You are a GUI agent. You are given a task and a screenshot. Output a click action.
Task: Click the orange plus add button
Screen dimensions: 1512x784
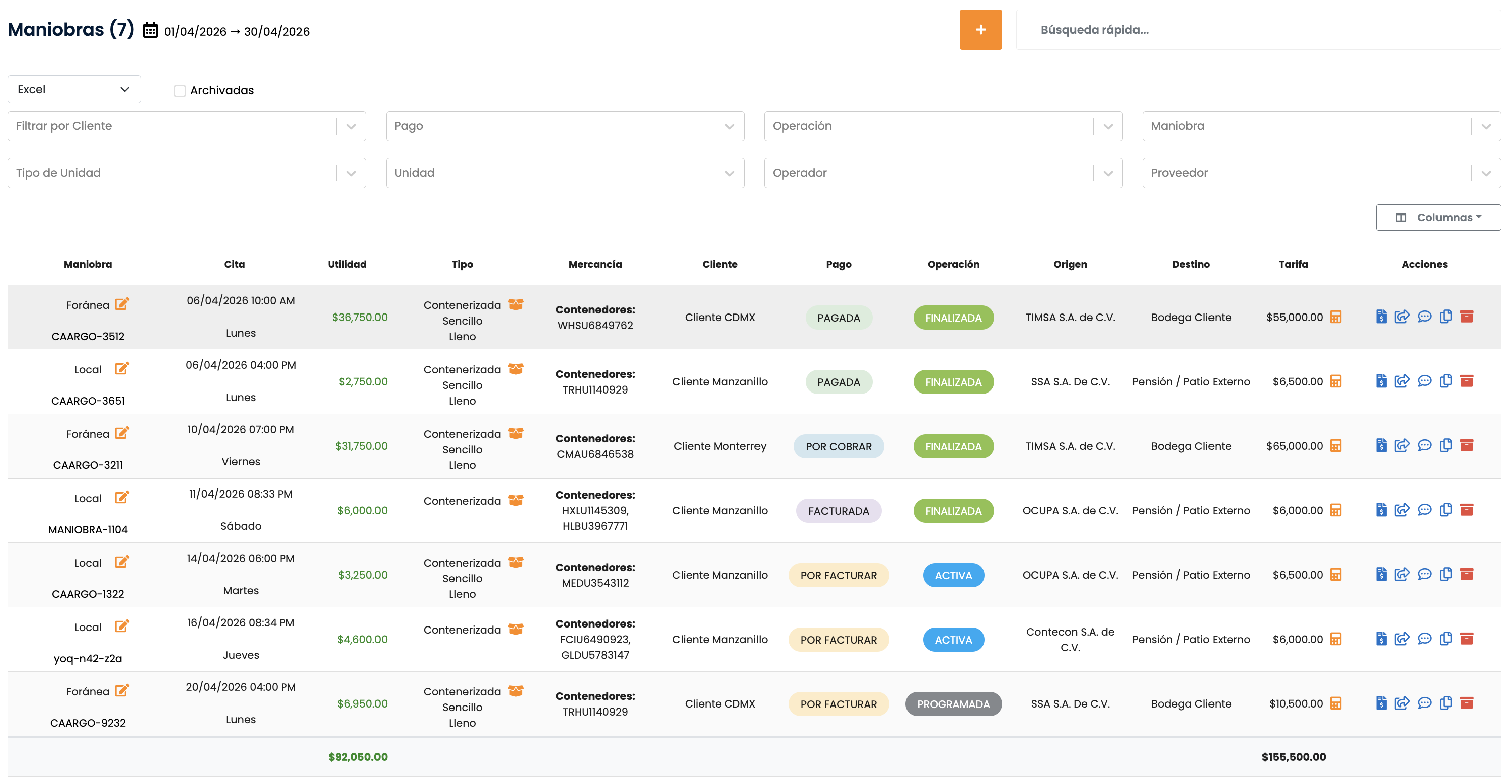[x=980, y=30]
